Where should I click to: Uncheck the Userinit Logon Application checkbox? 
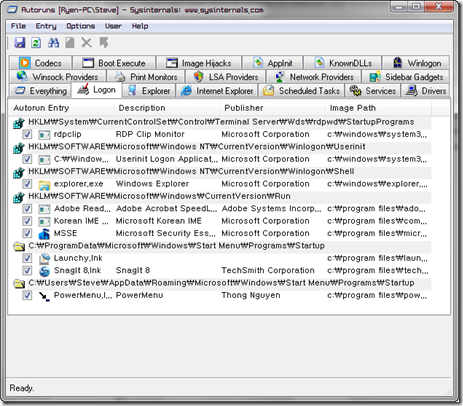[27, 159]
